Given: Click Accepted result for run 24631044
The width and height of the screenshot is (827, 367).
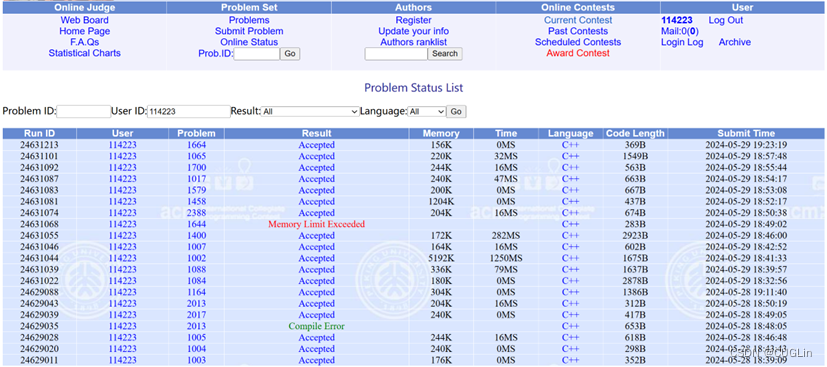Looking at the screenshot, I should [316, 258].
